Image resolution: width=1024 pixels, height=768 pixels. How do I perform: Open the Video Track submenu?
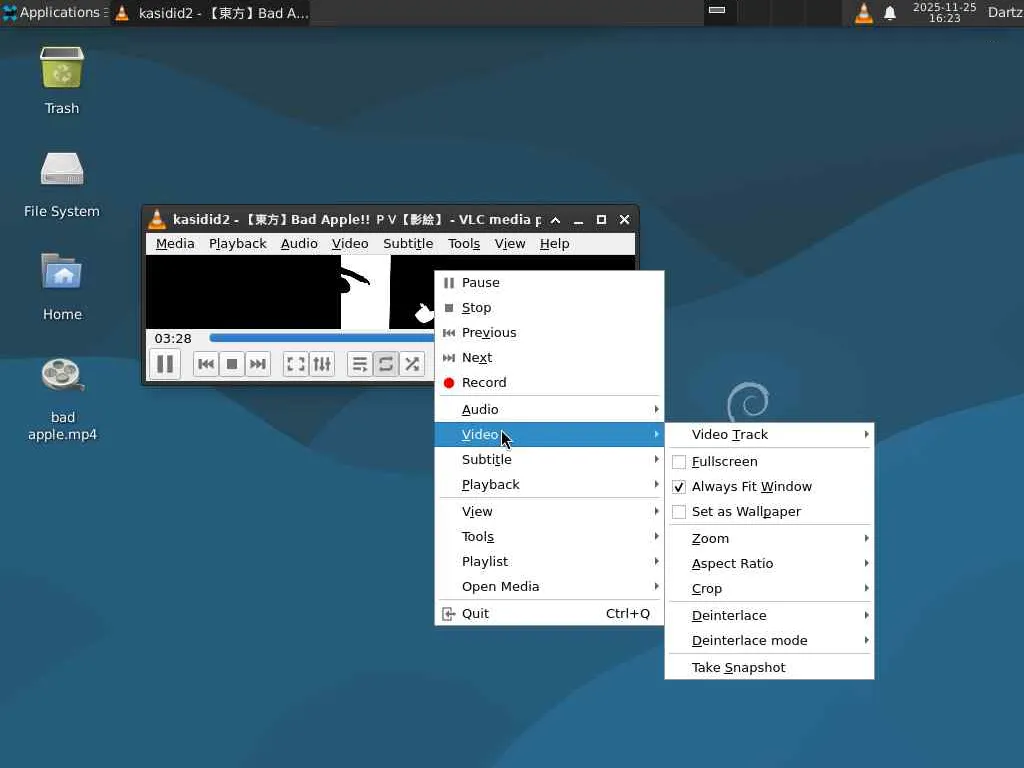tap(769, 435)
